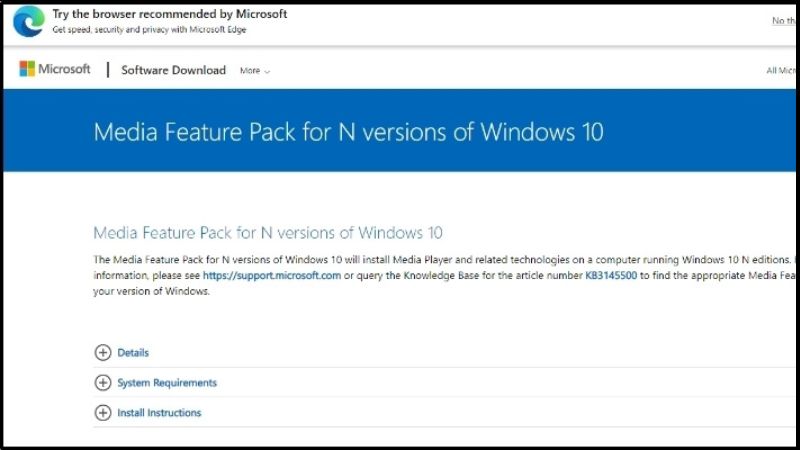Dismiss the Edge banner with No thanks
The image size is (800, 450).
(784, 20)
